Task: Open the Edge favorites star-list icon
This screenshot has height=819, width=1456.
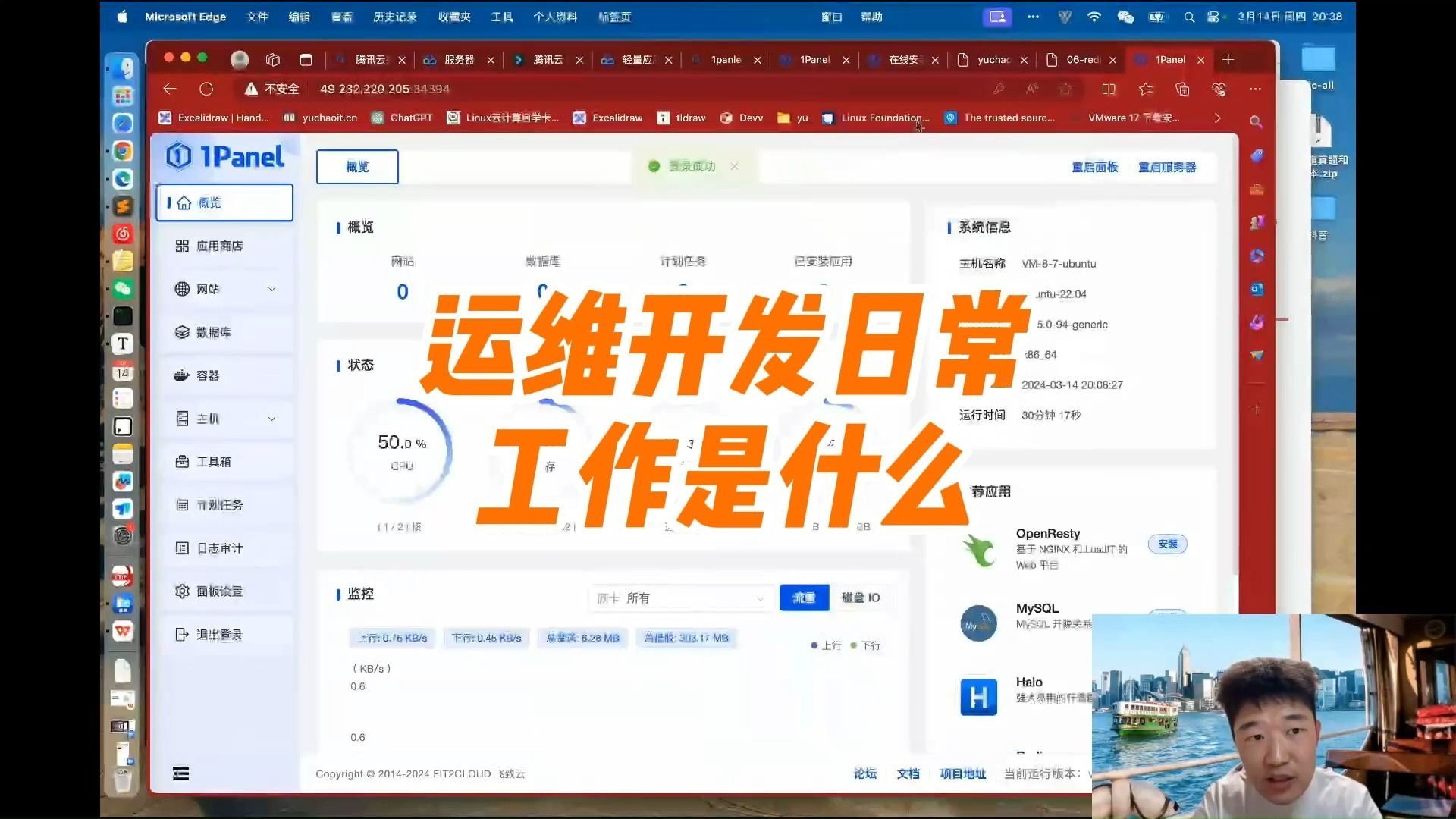Action: click(1146, 89)
